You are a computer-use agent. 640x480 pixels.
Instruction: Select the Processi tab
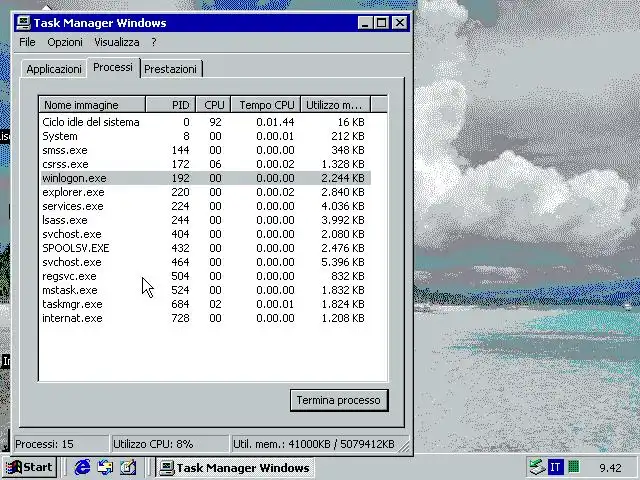pos(113,67)
